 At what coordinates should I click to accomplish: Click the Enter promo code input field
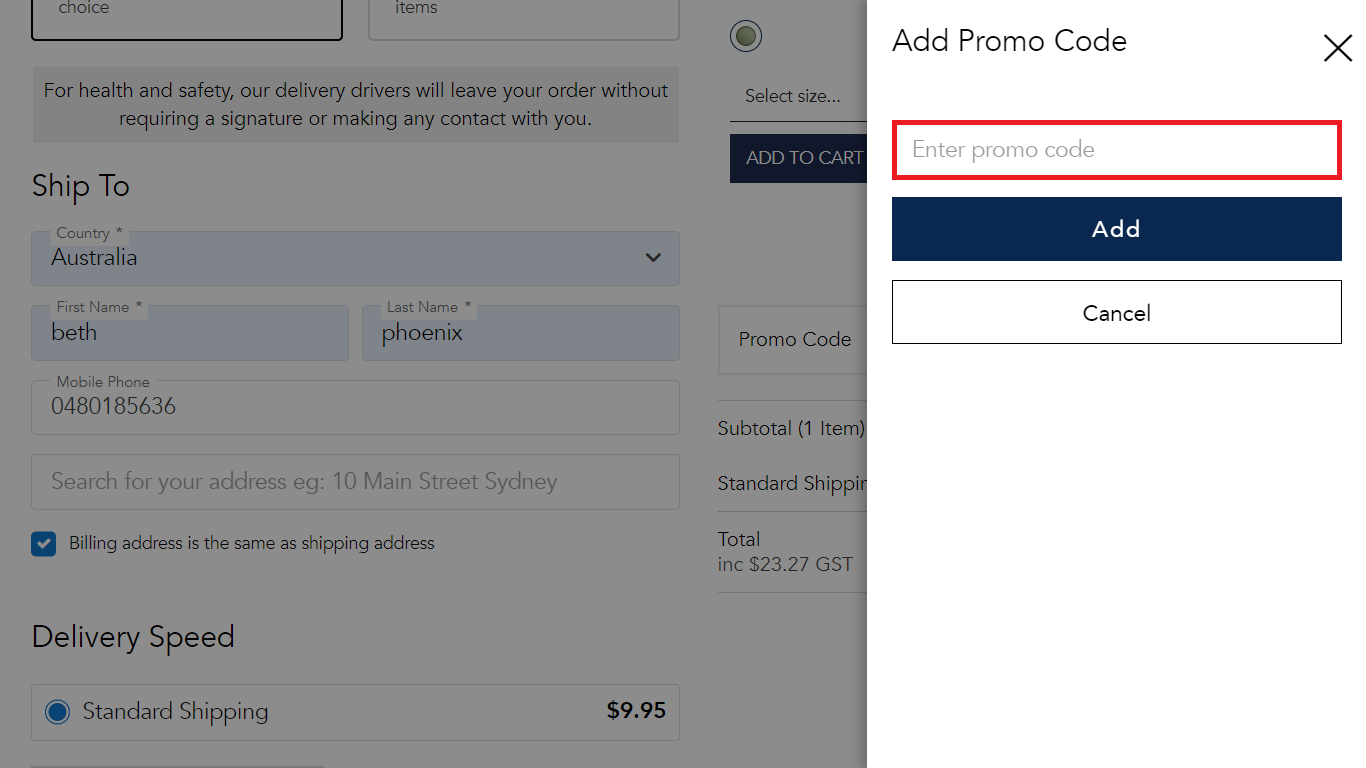pos(1116,149)
